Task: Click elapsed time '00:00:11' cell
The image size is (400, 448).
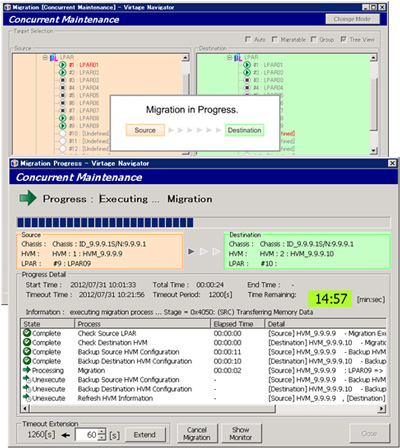Action: click(227, 352)
